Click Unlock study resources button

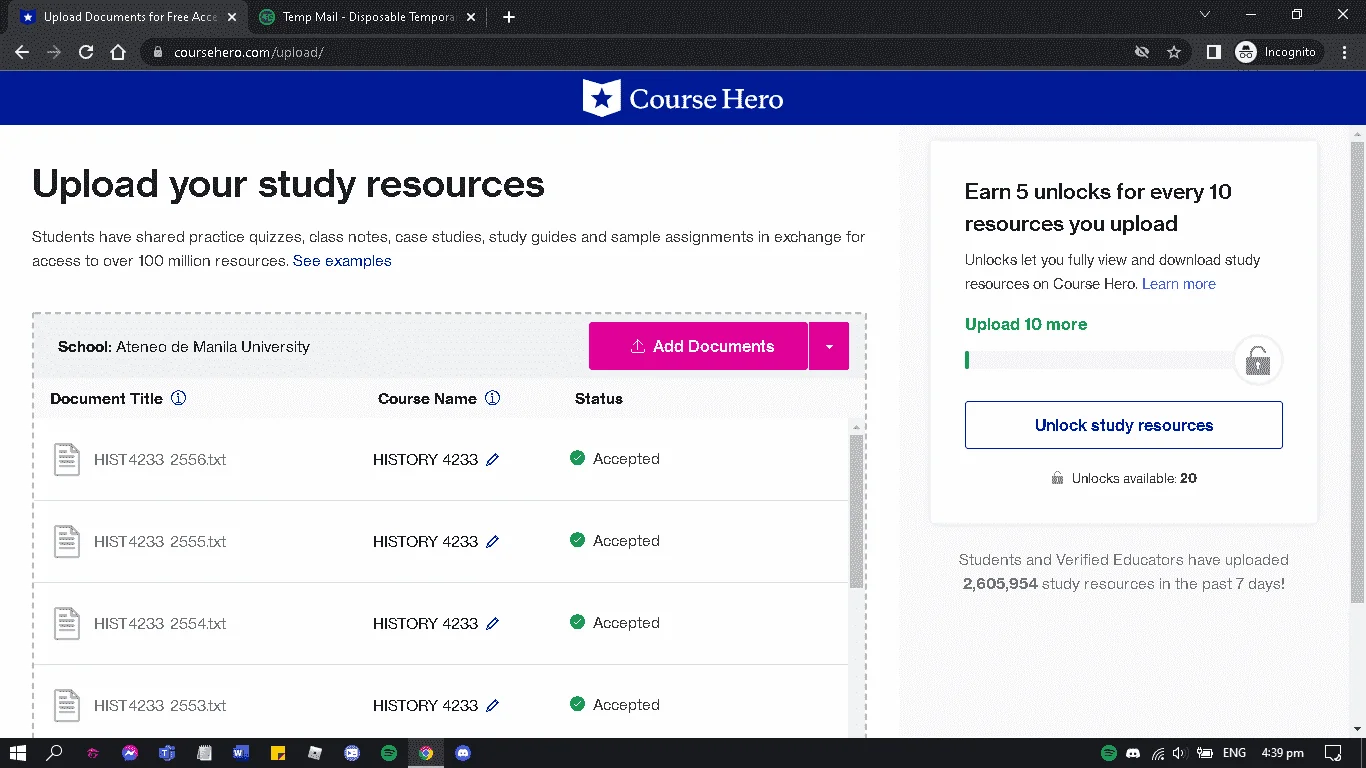(x=1123, y=425)
